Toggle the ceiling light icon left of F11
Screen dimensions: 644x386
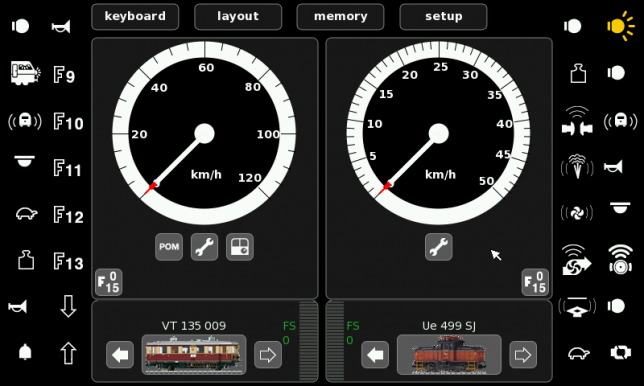[25, 161]
